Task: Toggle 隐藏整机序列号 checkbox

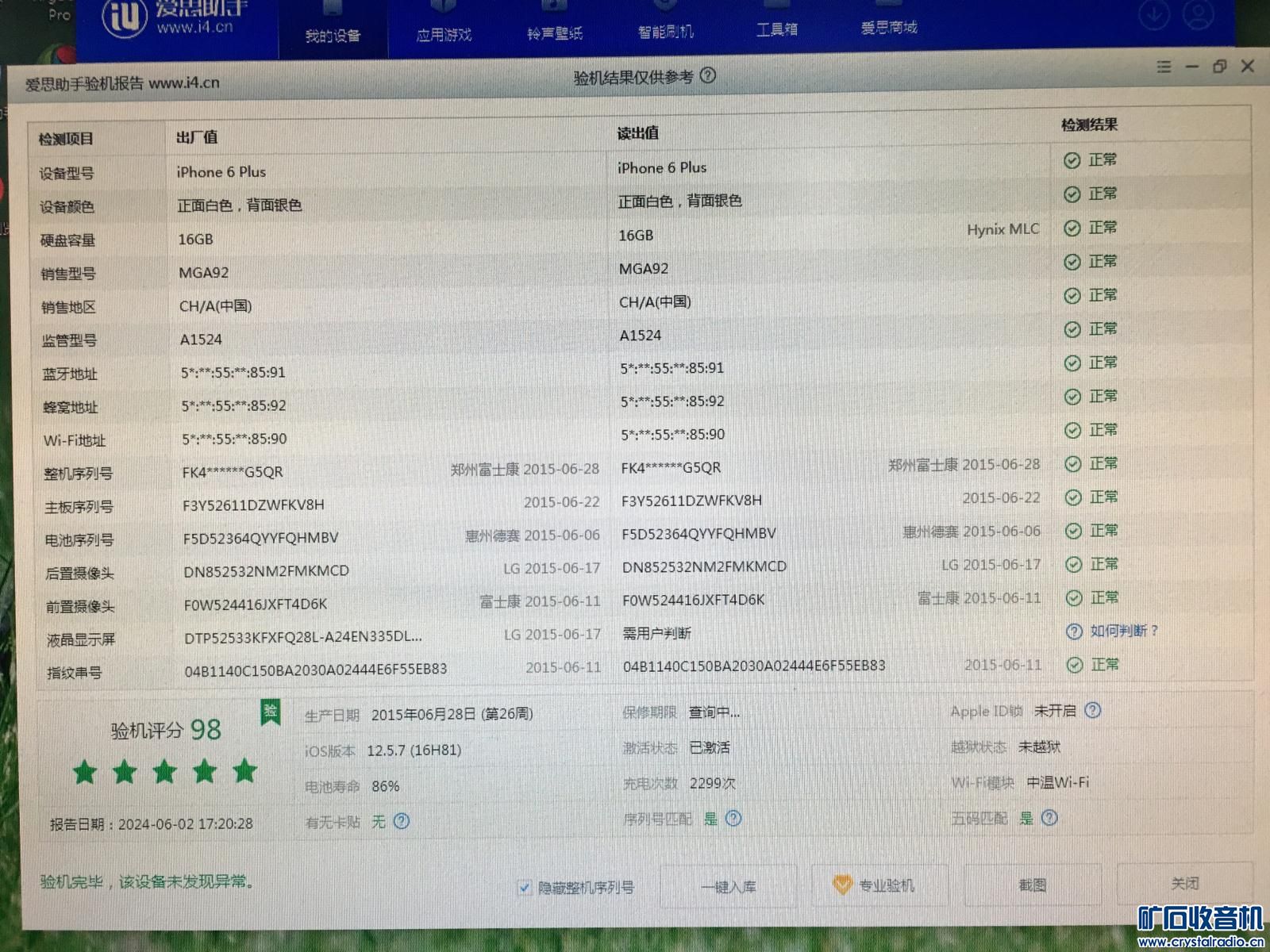Action: [524, 887]
